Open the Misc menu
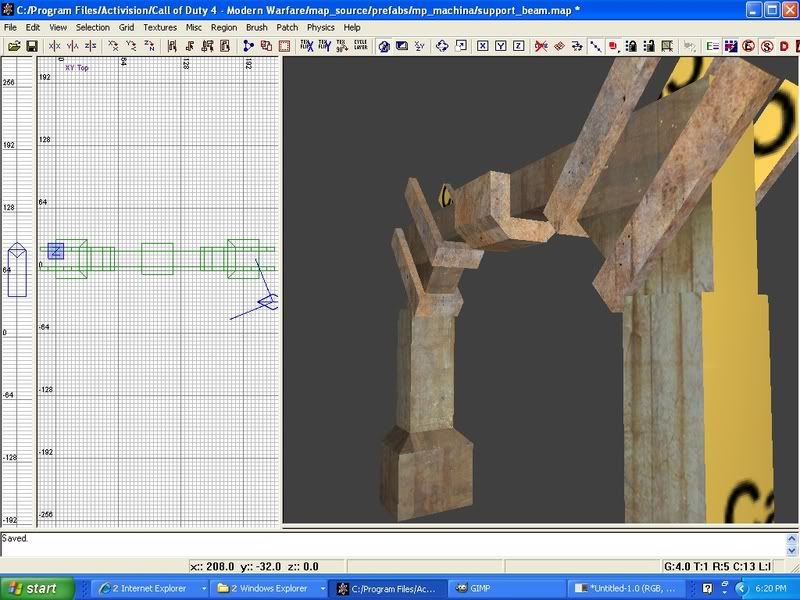This screenshot has width=800, height=600. 193,28
